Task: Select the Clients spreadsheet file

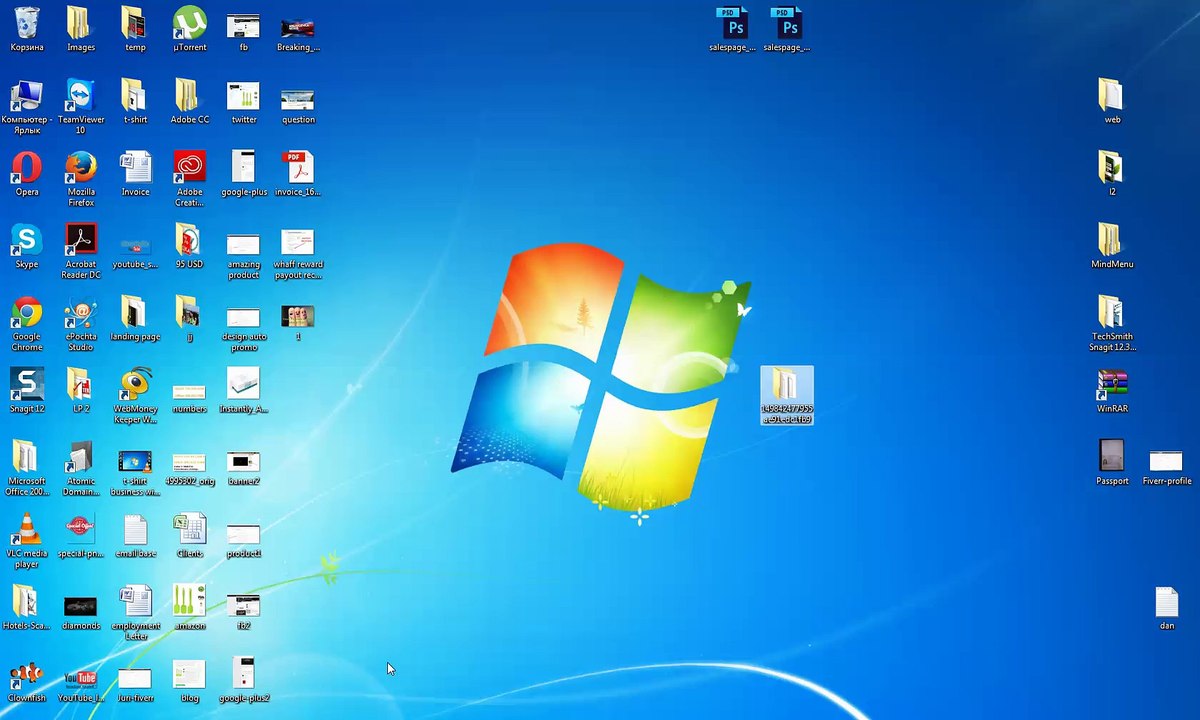Action: point(189,535)
